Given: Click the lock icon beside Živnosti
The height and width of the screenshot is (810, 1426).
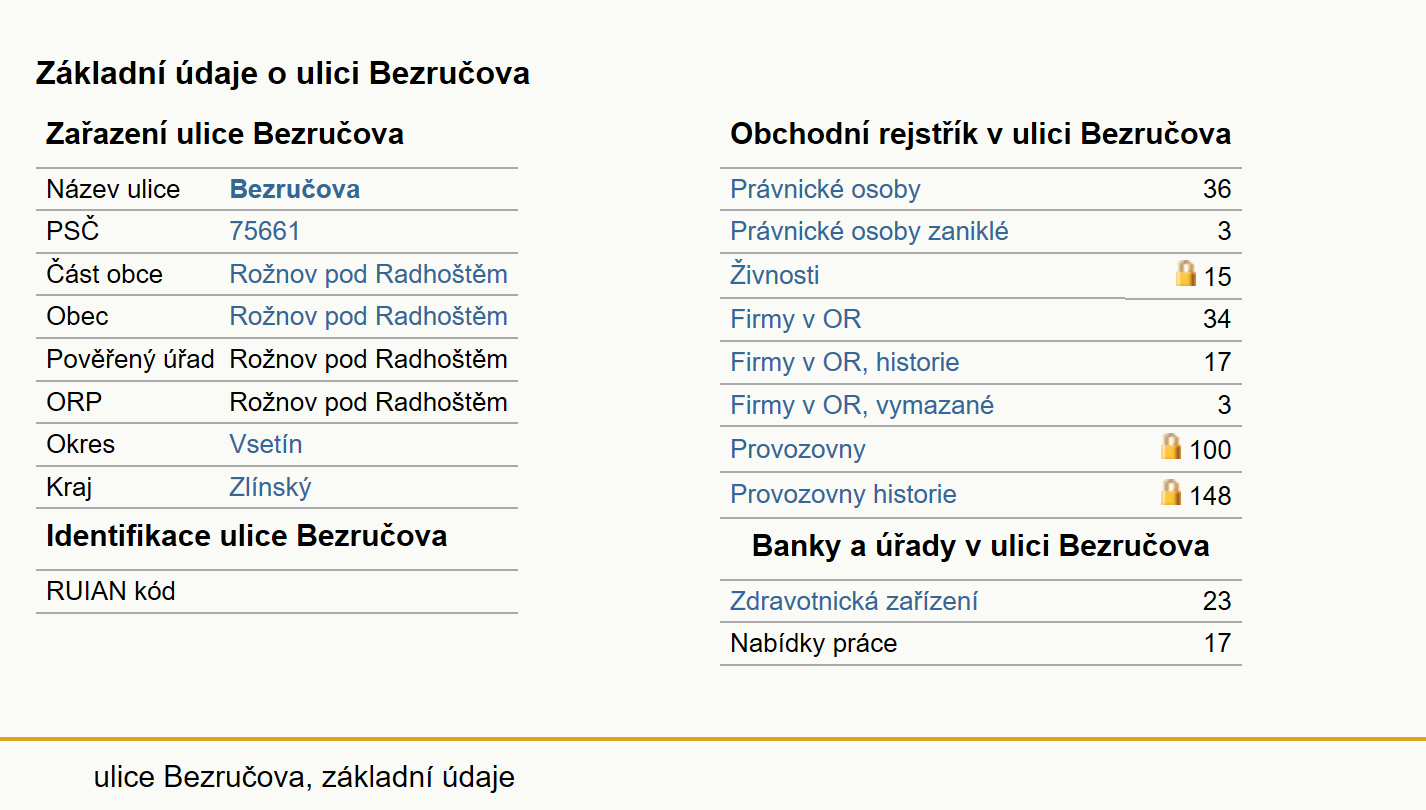Looking at the screenshot, I should click(x=1186, y=273).
